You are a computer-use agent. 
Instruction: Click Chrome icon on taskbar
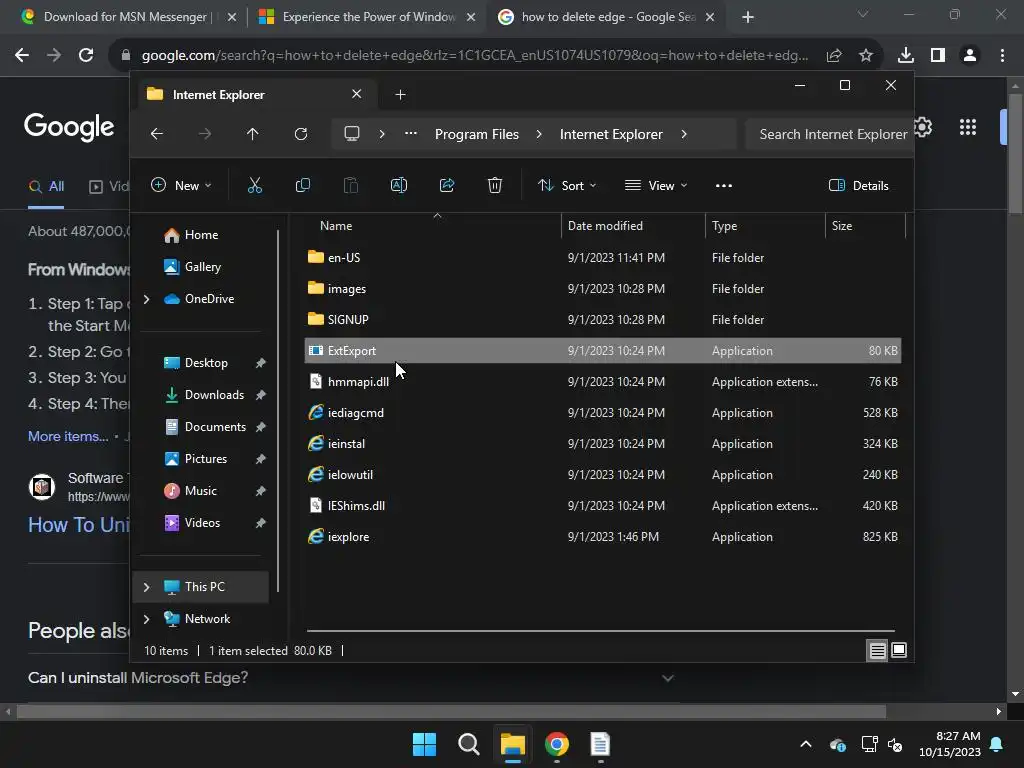coord(557,744)
